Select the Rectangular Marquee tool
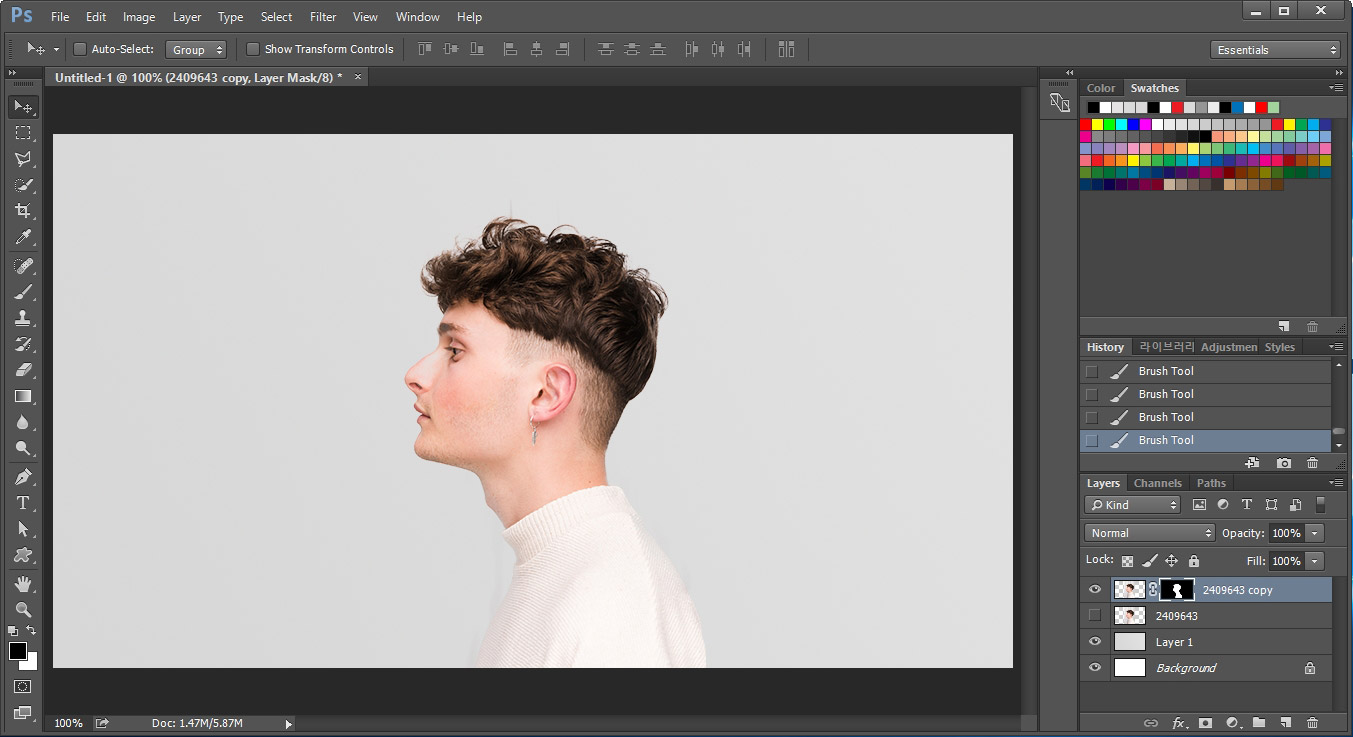The width and height of the screenshot is (1353, 737). (x=23, y=132)
